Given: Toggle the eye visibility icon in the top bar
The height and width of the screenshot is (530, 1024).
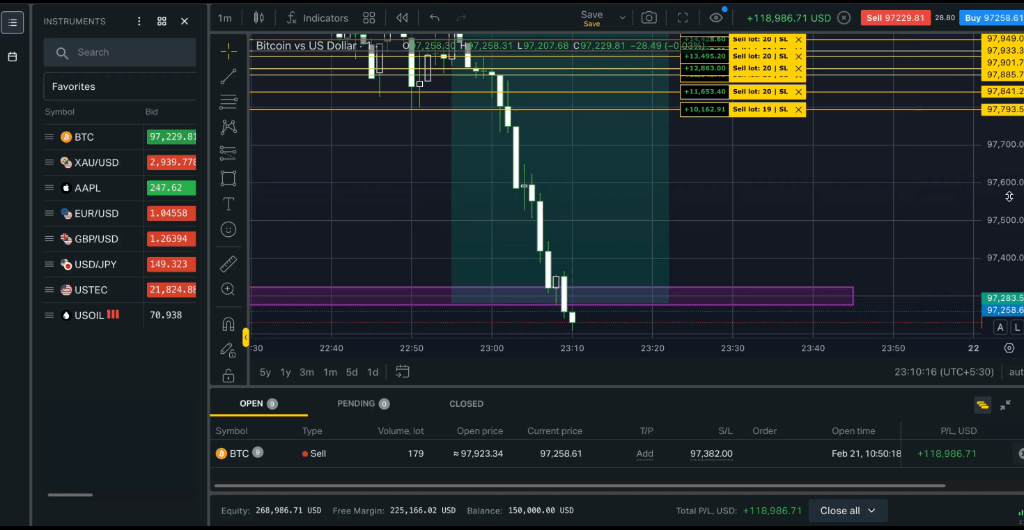Looking at the screenshot, I should [x=716, y=18].
